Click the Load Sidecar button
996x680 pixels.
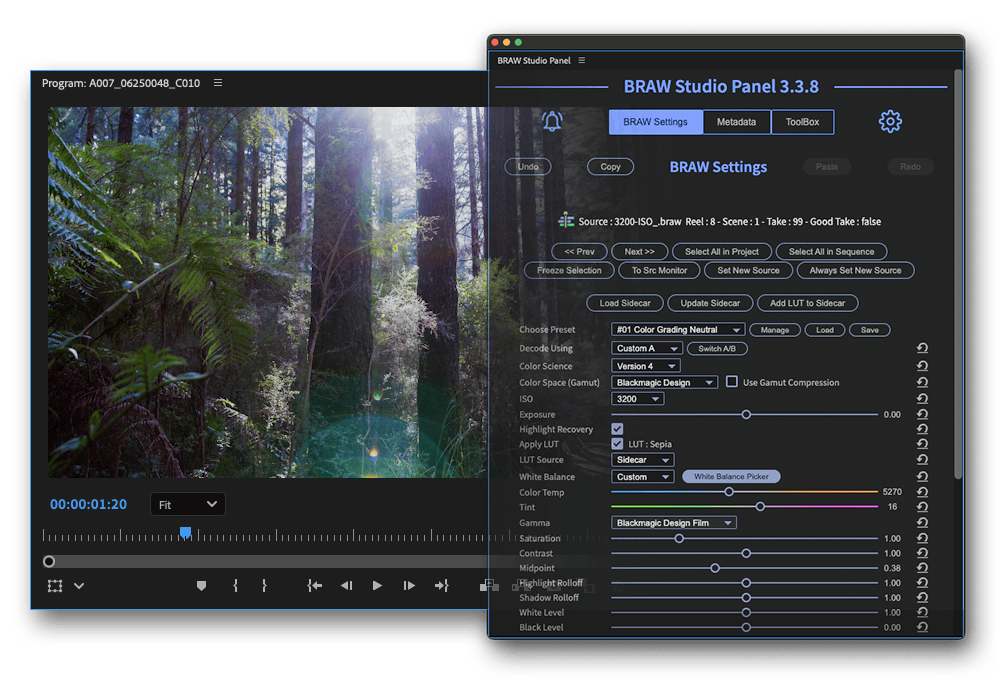point(625,303)
